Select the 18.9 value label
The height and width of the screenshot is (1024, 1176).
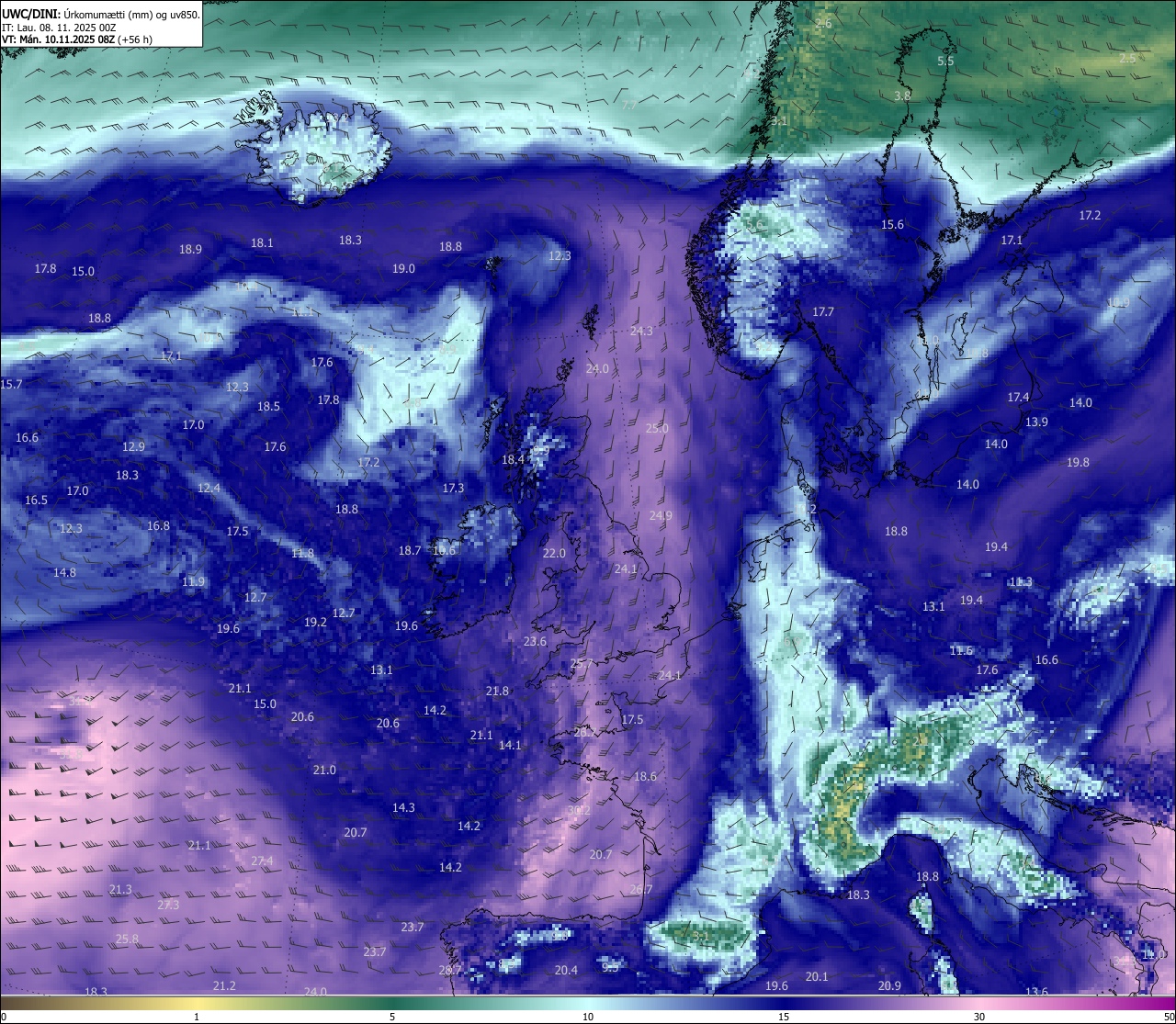(x=190, y=249)
